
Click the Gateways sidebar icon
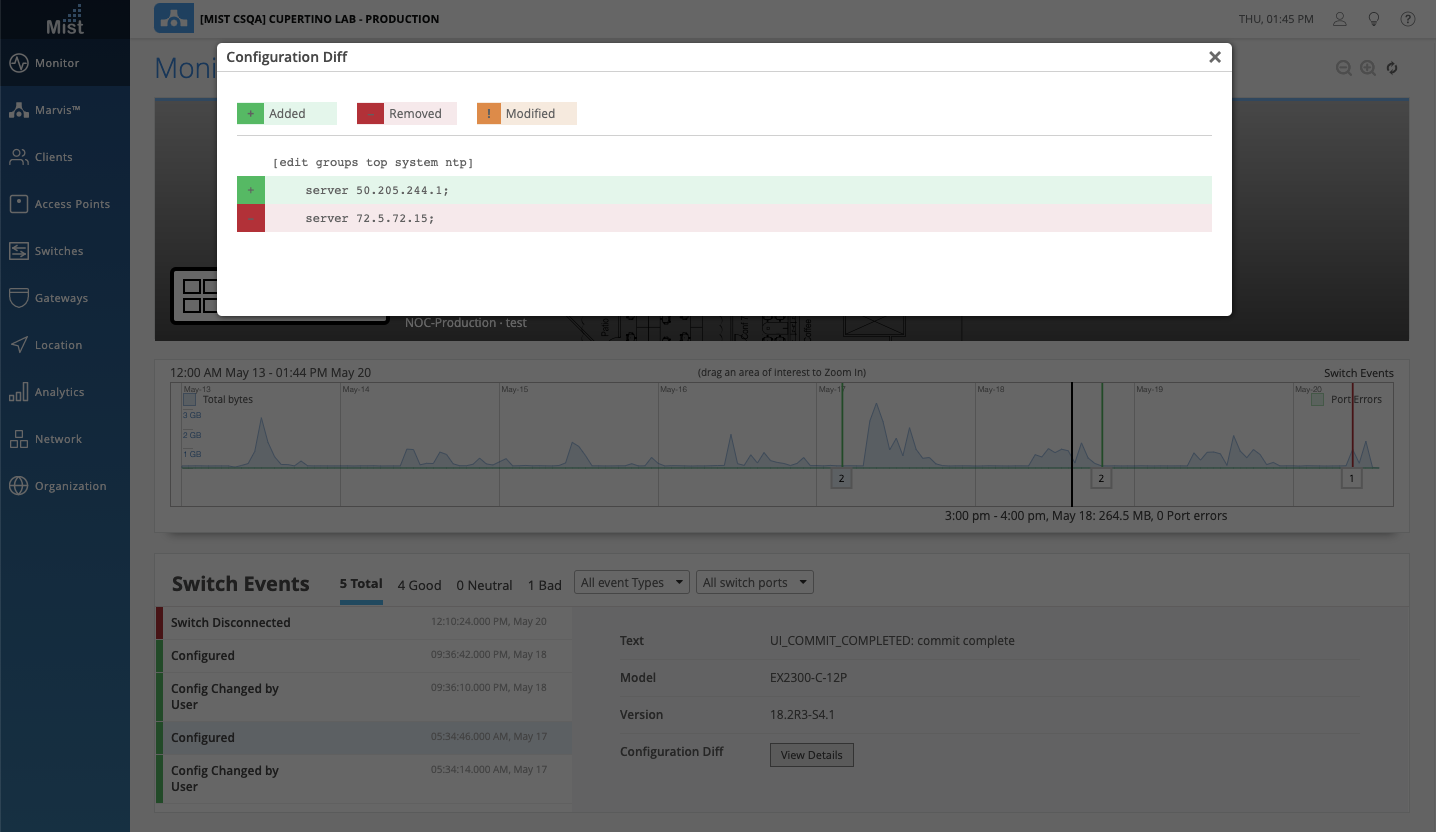click(x=19, y=298)
